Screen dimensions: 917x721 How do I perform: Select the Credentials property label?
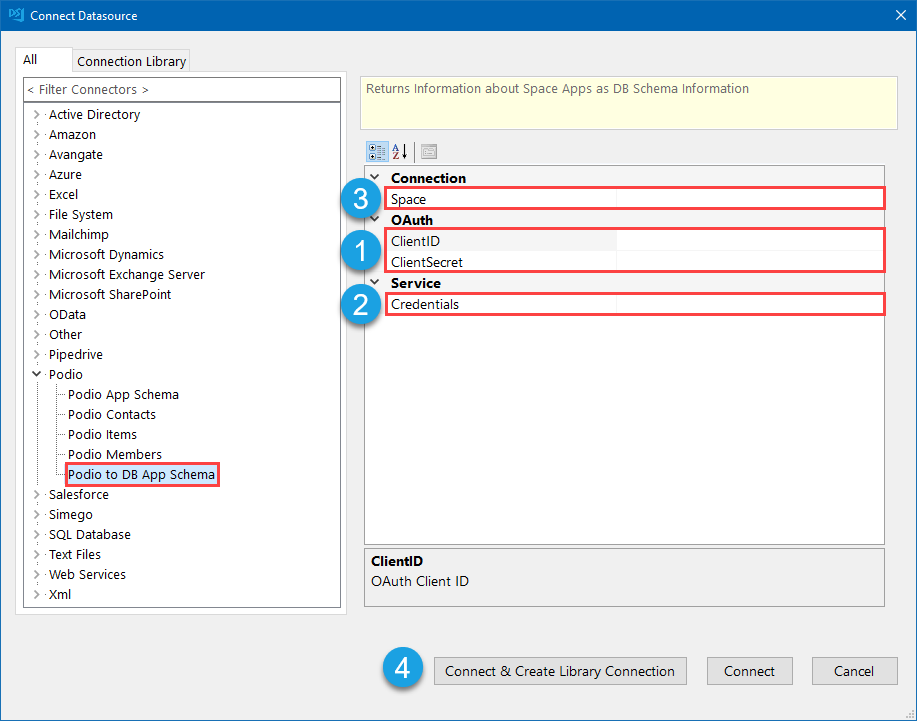point(425,304)
